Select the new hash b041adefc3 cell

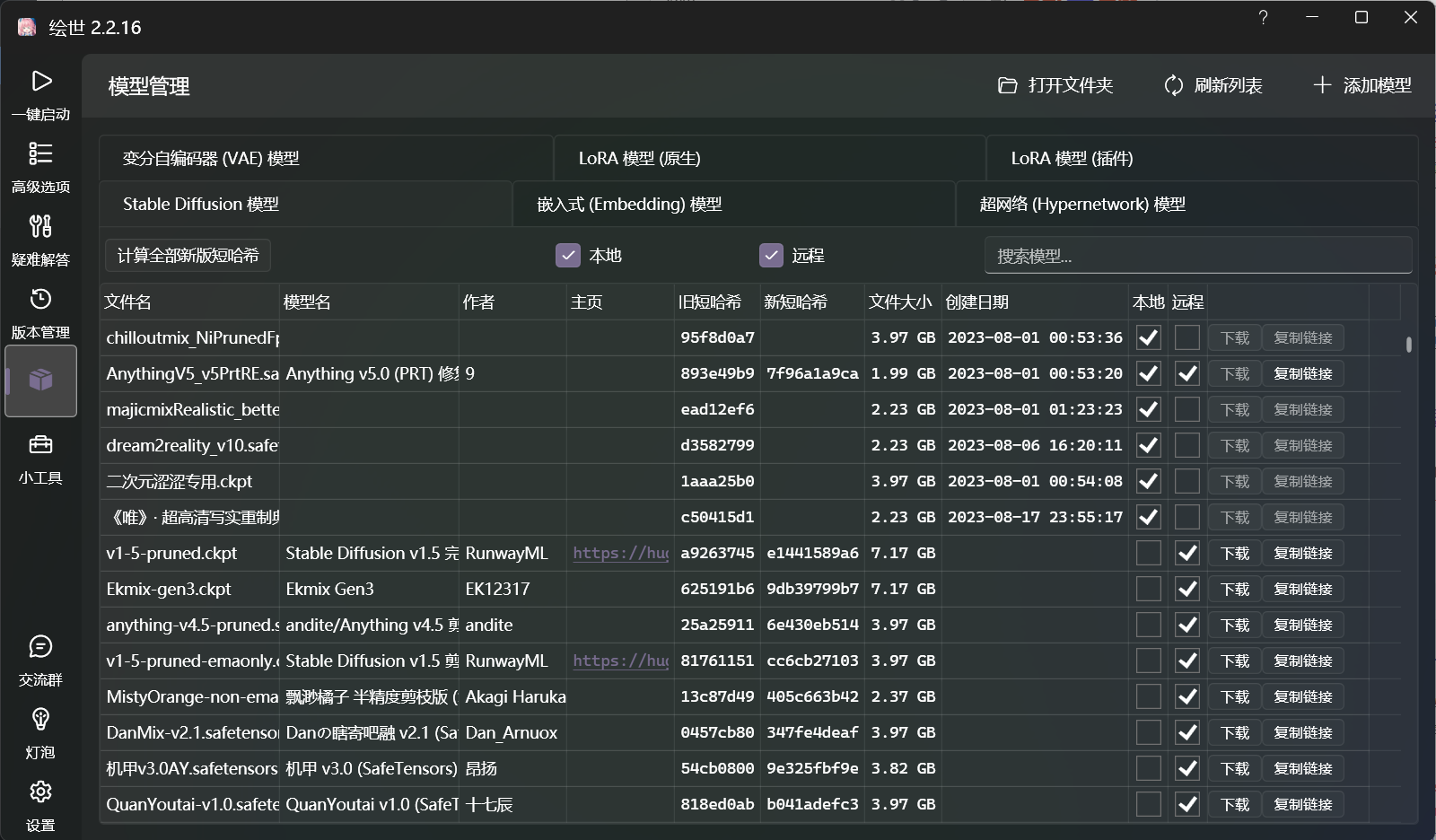point(812,804)
